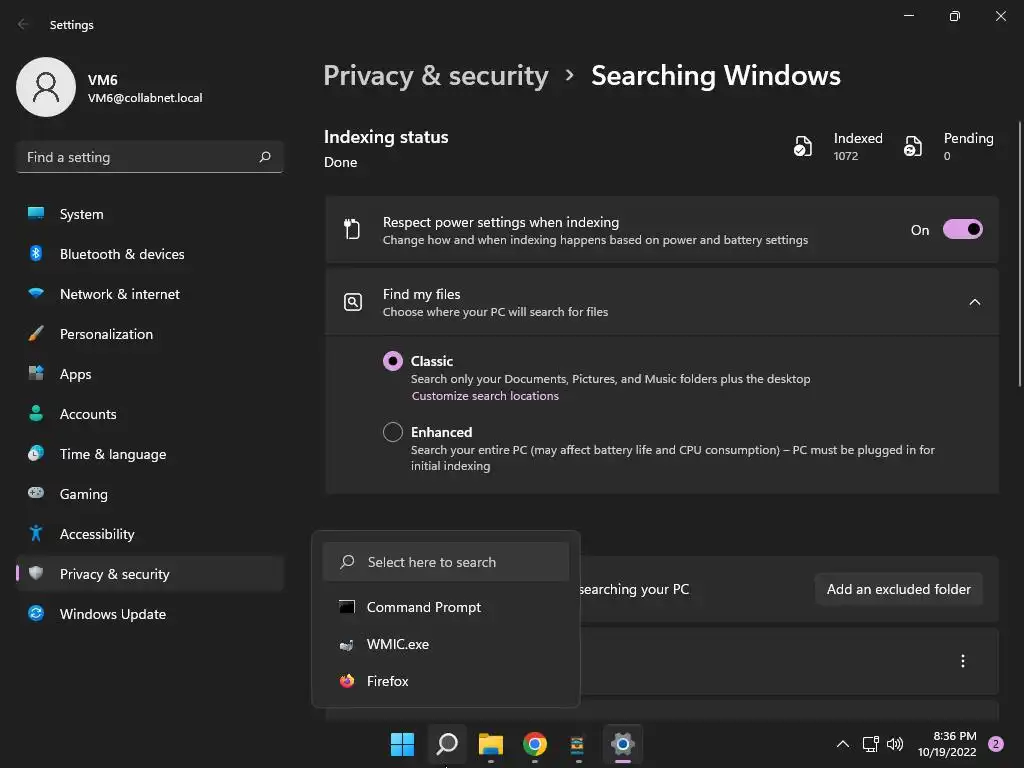Click Customize search locations link

pyautogui.click(x=485, y=396)
